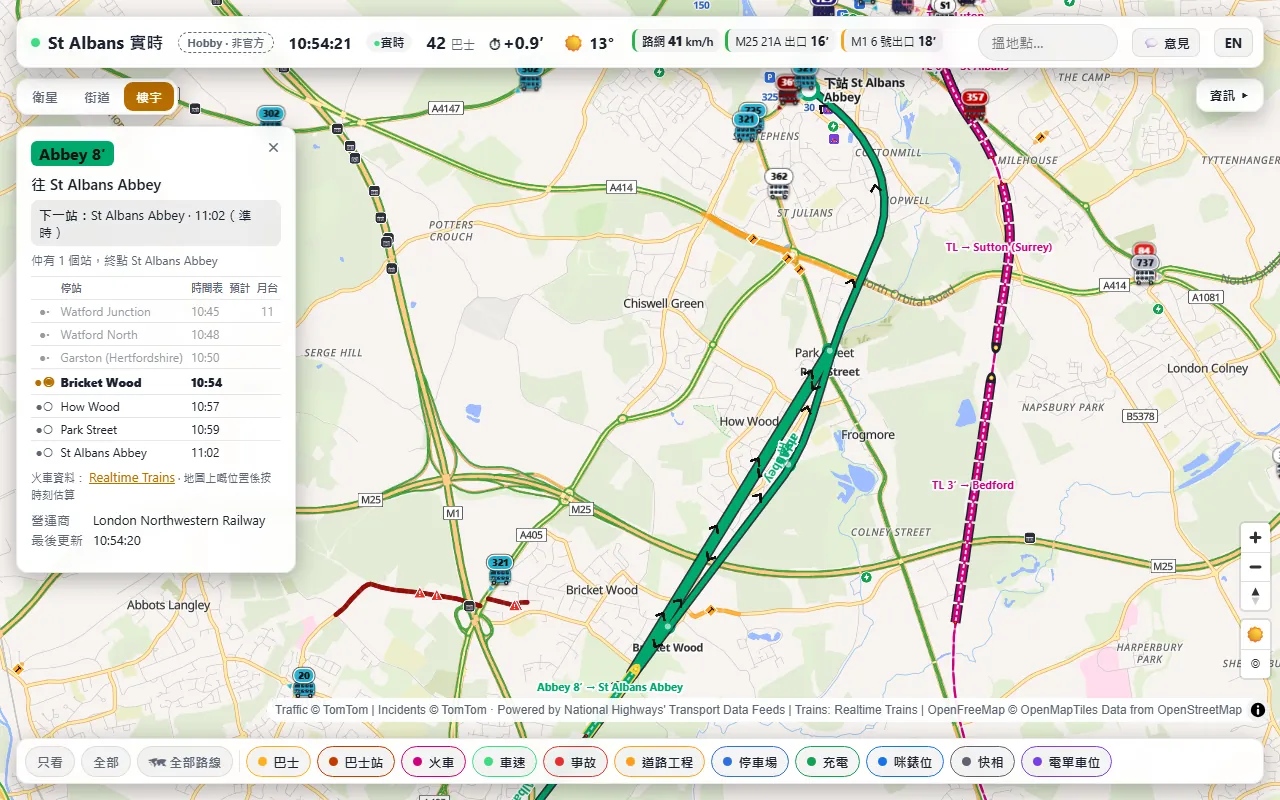Open the 意見 feedback button
This screenshot has height=800, width=1280.
[x=1166, y=43]
